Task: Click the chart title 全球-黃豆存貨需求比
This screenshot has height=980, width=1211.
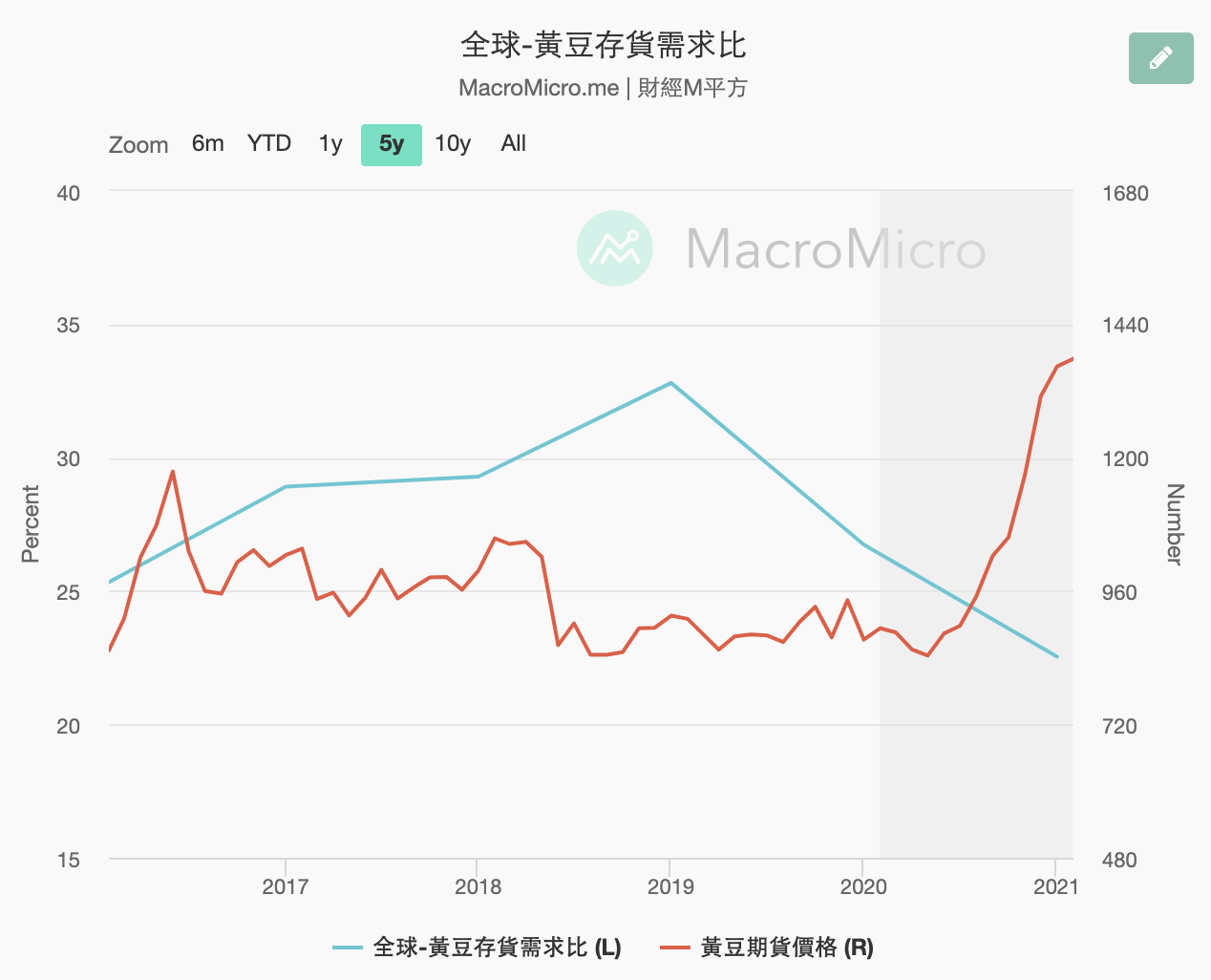Action: coord(604,45)
